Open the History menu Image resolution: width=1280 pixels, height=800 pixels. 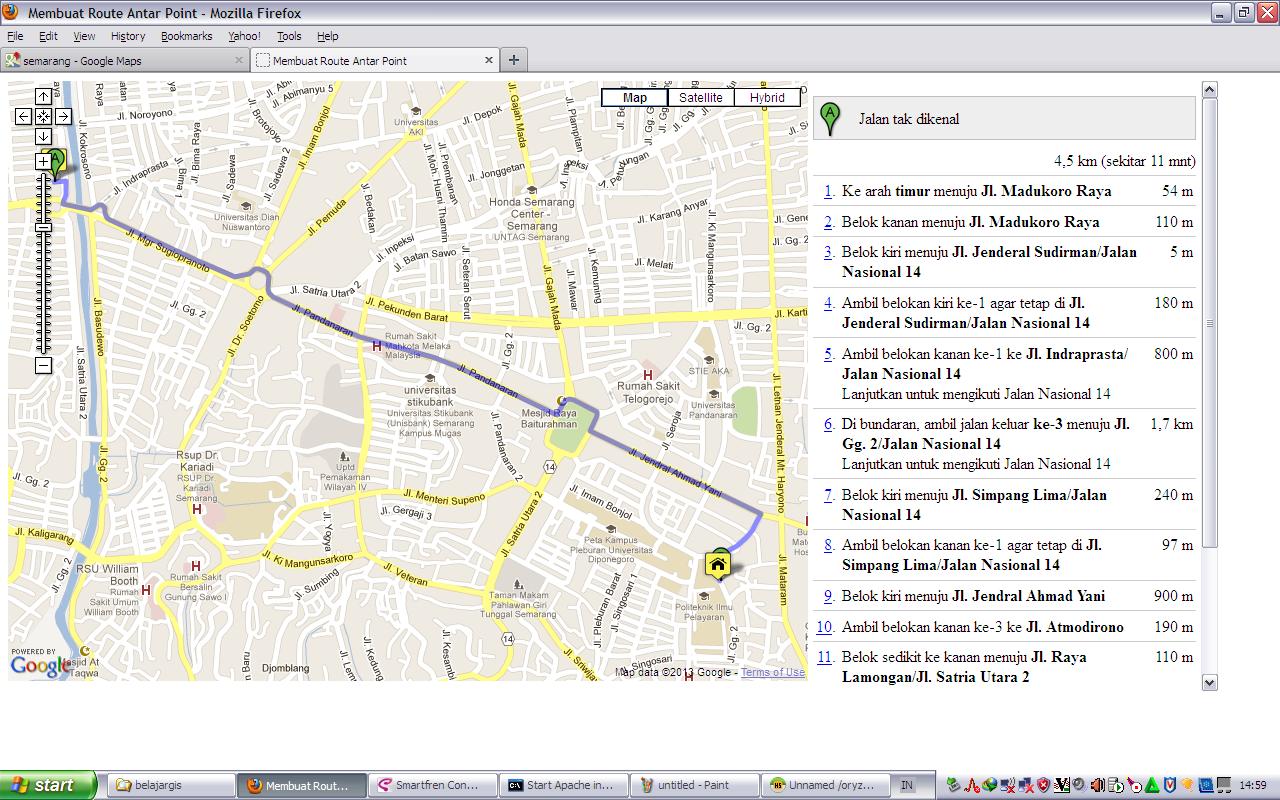pyautogui.click(x=128, y=36)
